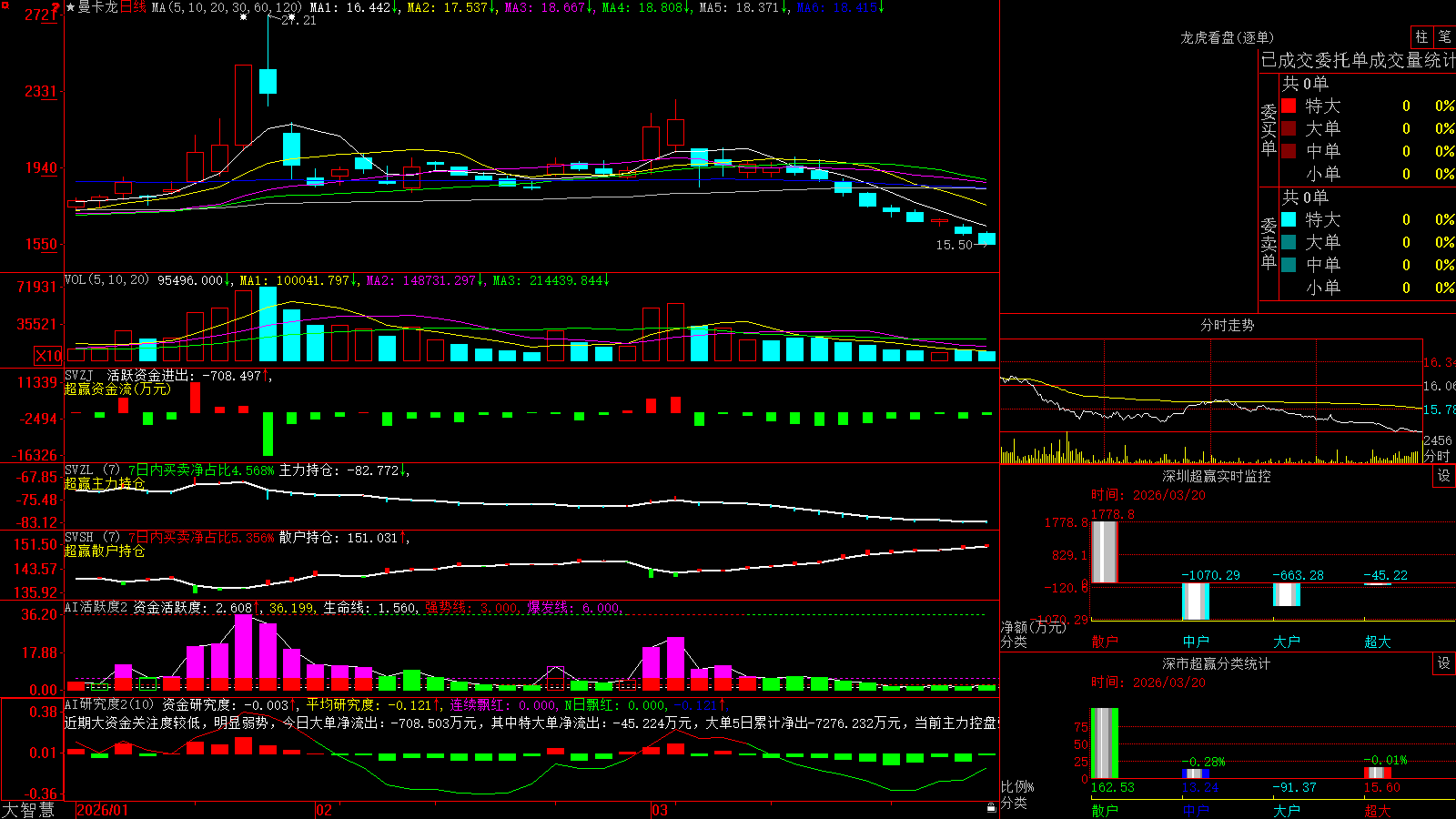The width and height of the screenshot is (1456, 819).
Task: Click the intraday price line in 分时走势 chart
Action: coord(1210,405)
